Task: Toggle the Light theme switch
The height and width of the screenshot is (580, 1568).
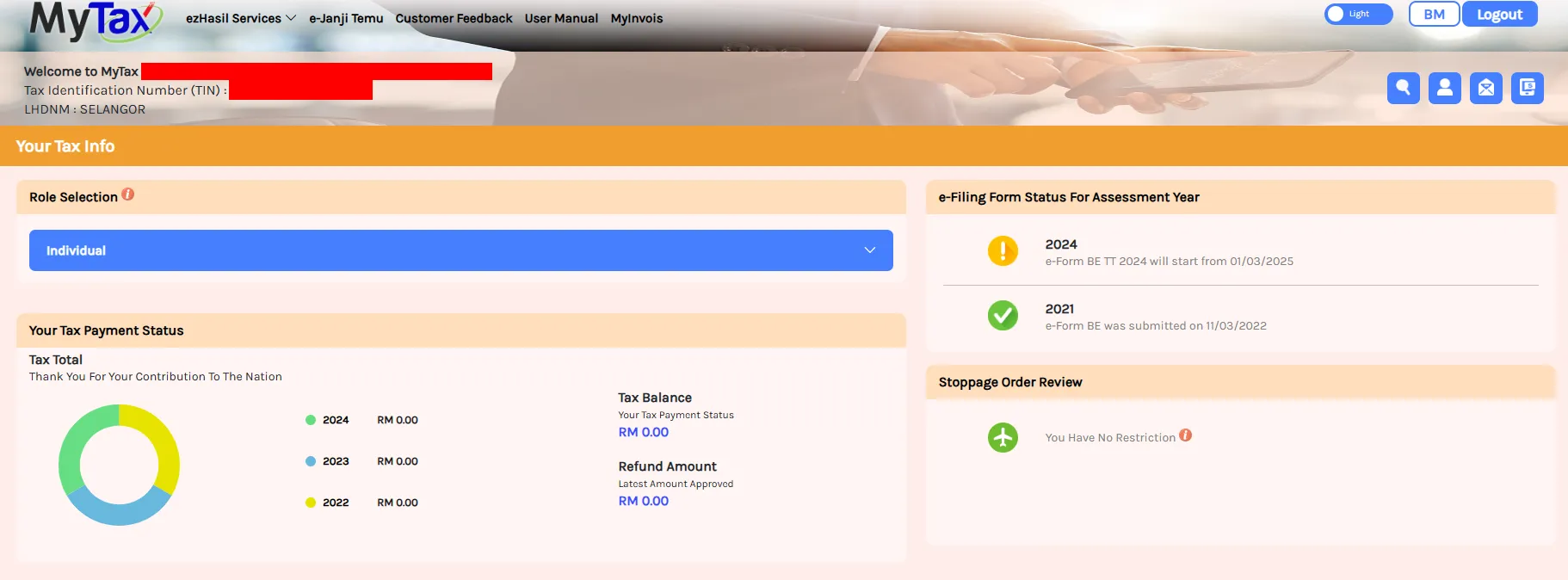Action: point(1358,14)
